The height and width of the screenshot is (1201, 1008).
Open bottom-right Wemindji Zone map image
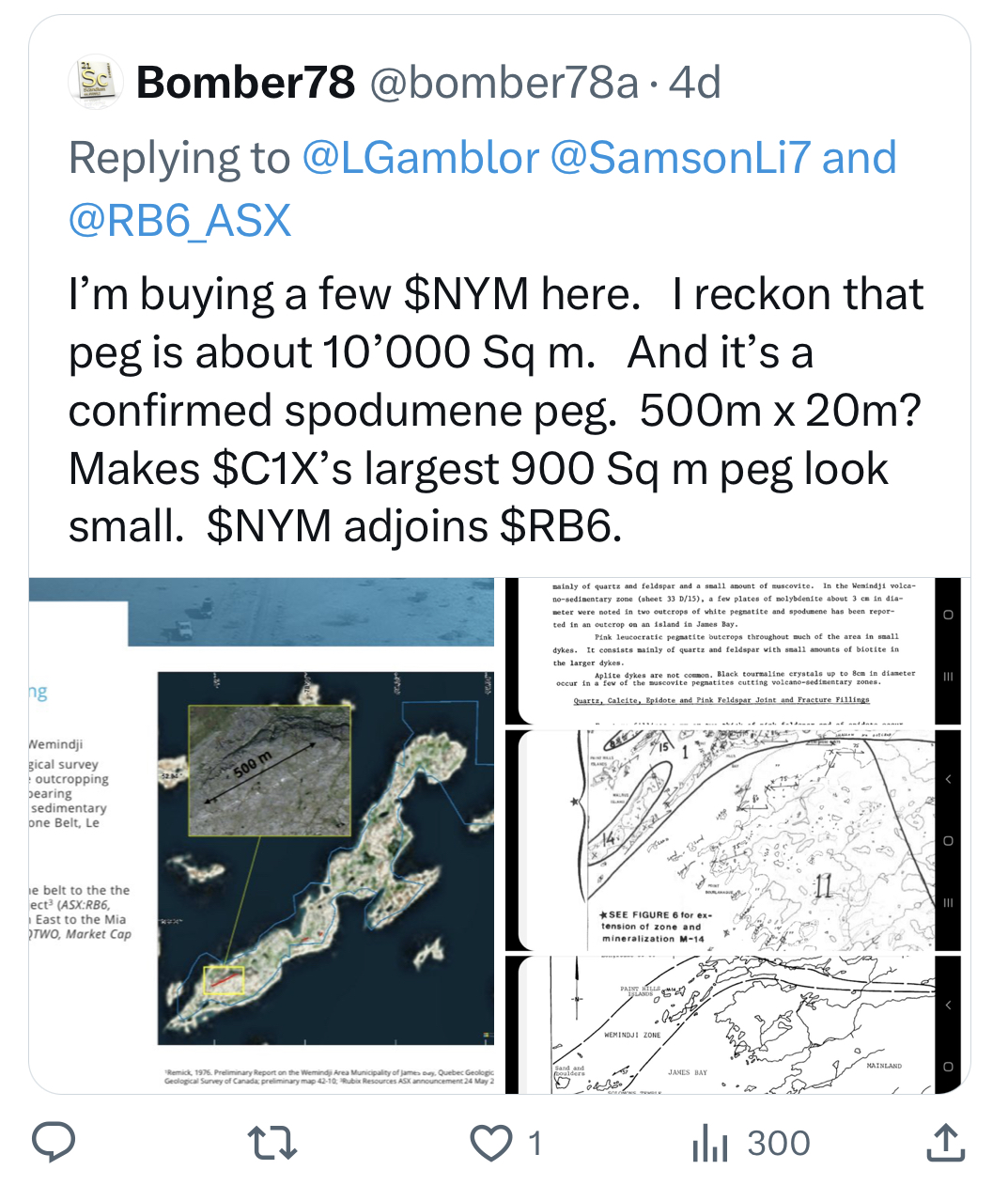click(733, 1025)
